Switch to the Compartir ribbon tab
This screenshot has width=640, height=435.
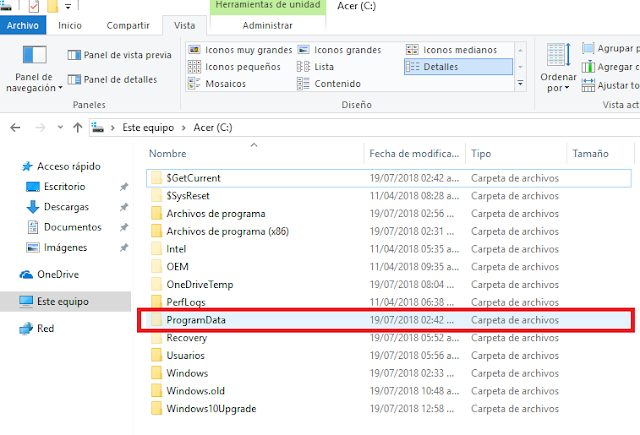pyautogui.click(x=128, y=25)
